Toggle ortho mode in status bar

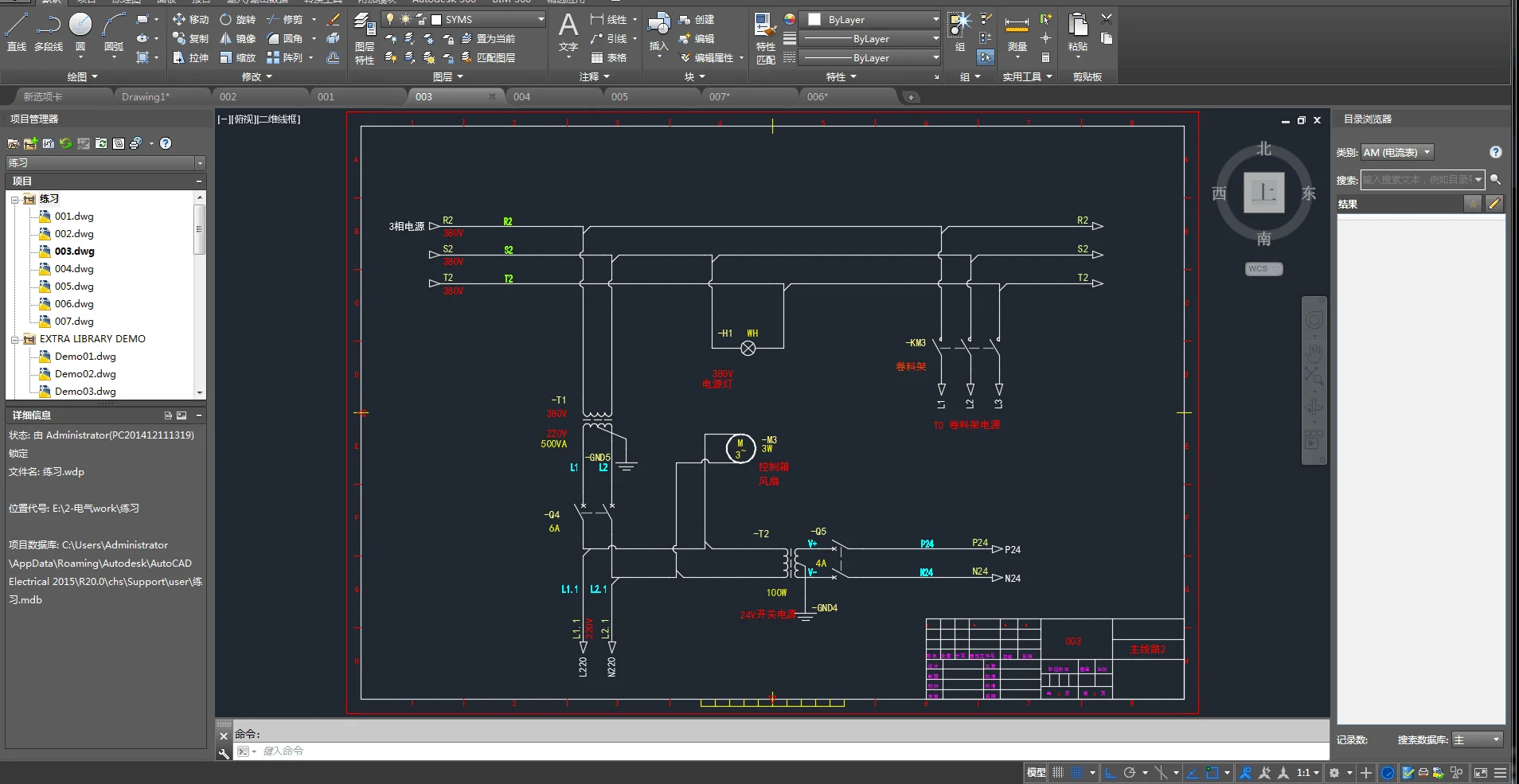[x=1111, y=772]
